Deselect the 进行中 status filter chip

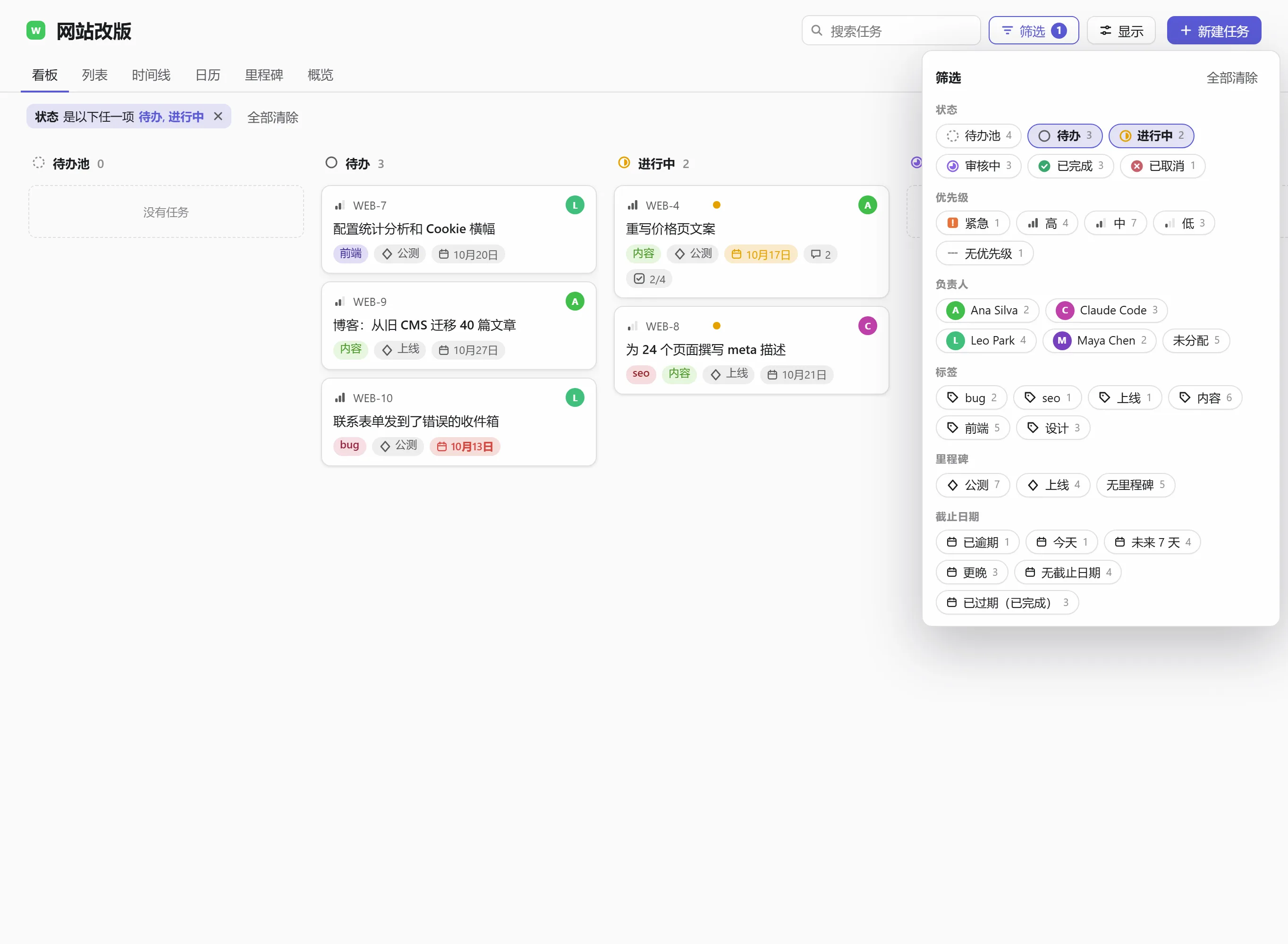click(1151, 136)
